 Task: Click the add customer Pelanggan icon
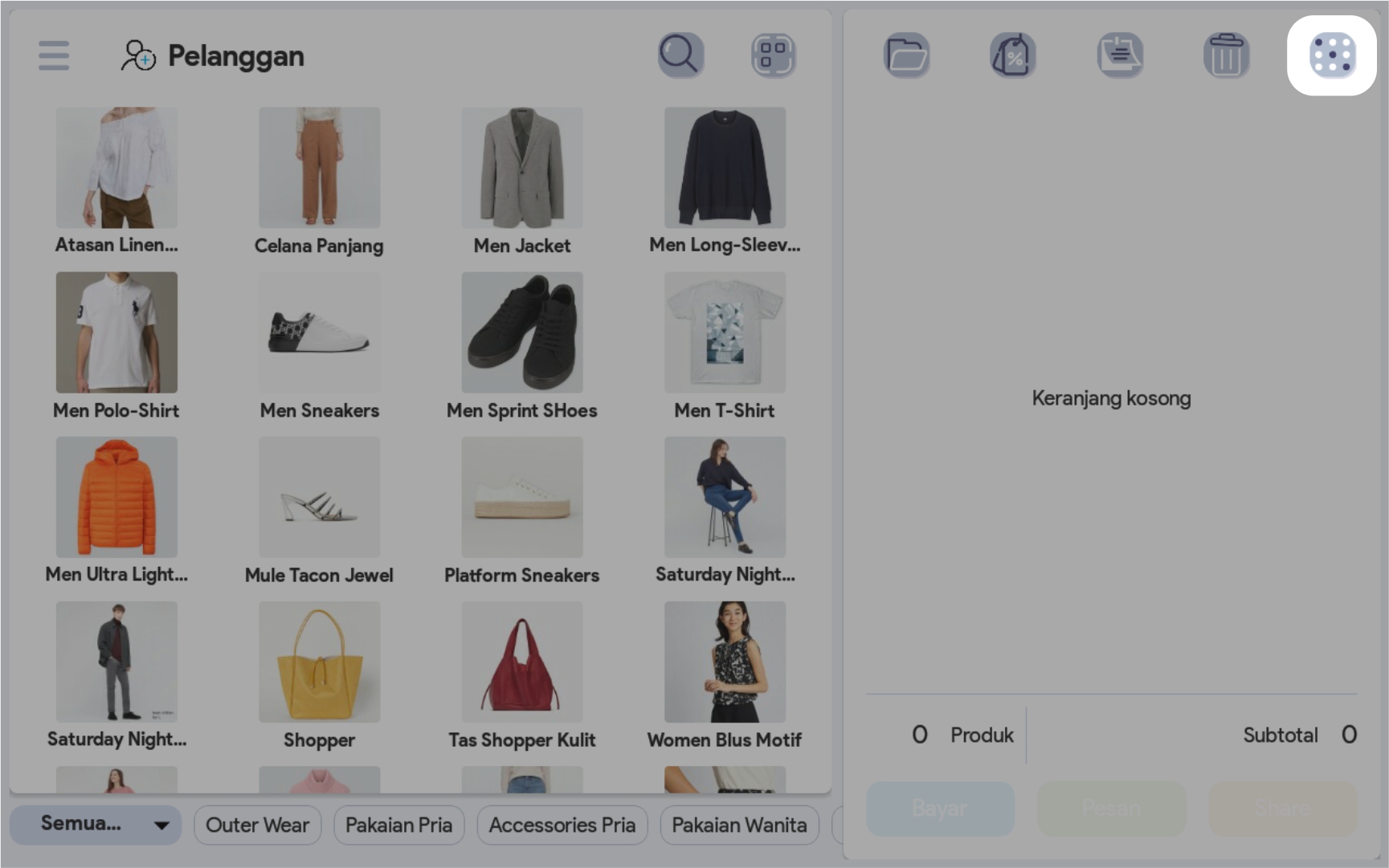pyautogui.click(x=138, y=55)
